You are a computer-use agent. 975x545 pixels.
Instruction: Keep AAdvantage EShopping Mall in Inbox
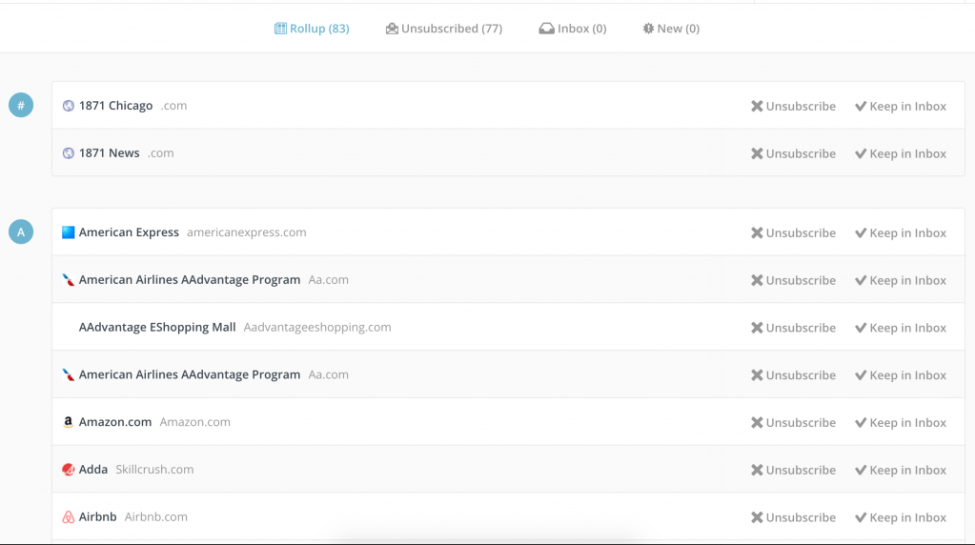900,328
